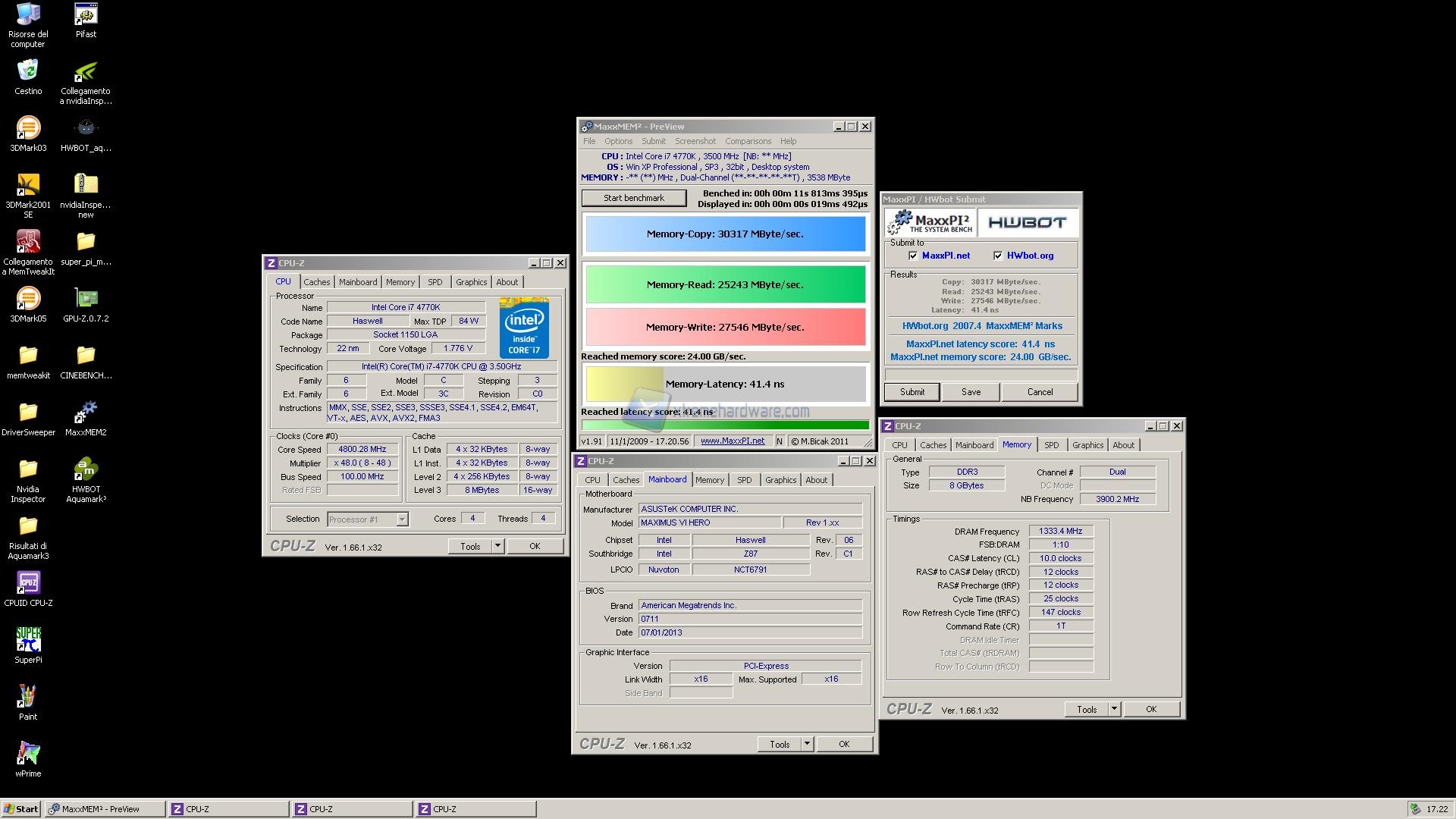The width and height of the screenshot is (1456, 819).
Task: Open Tools dropdown arrow in Memory CPU-Z window
Action: pos(1114,709)
